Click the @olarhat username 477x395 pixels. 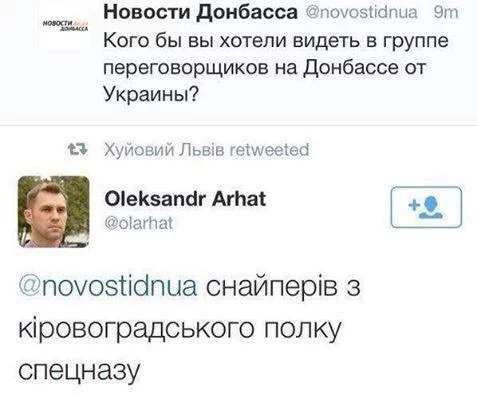point(139,223)
